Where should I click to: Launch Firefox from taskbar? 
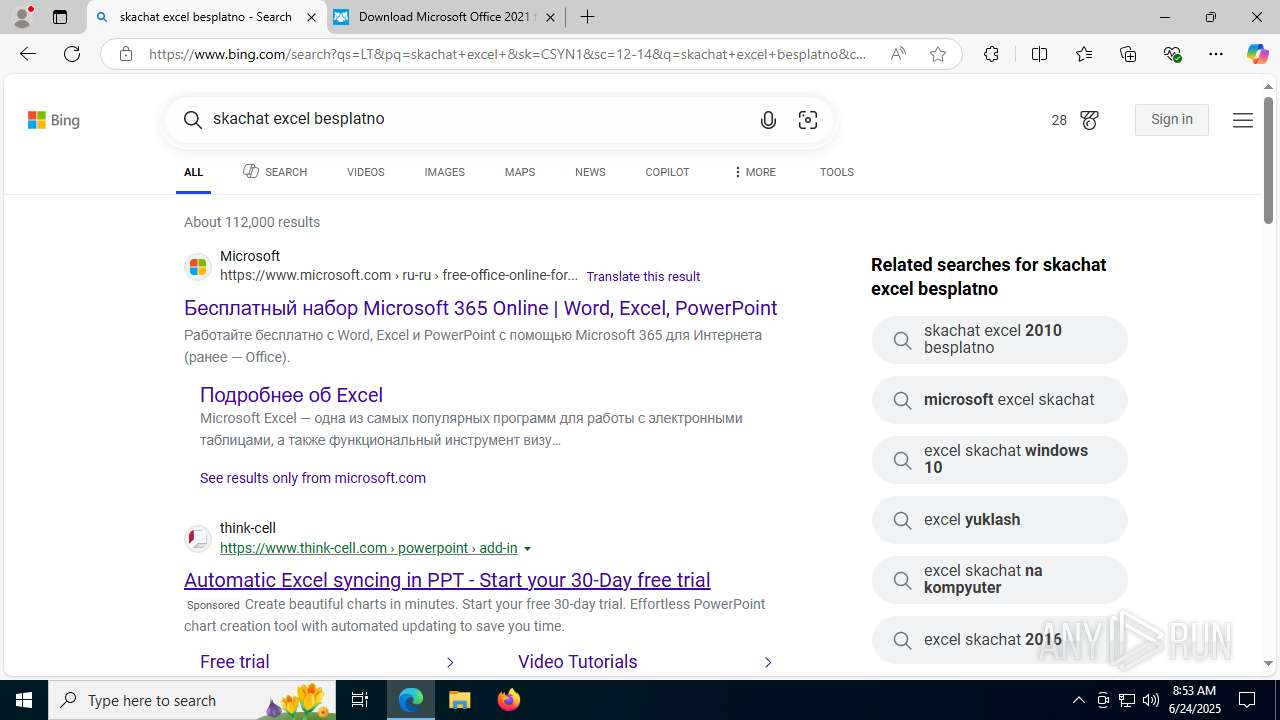pos(509,700)
